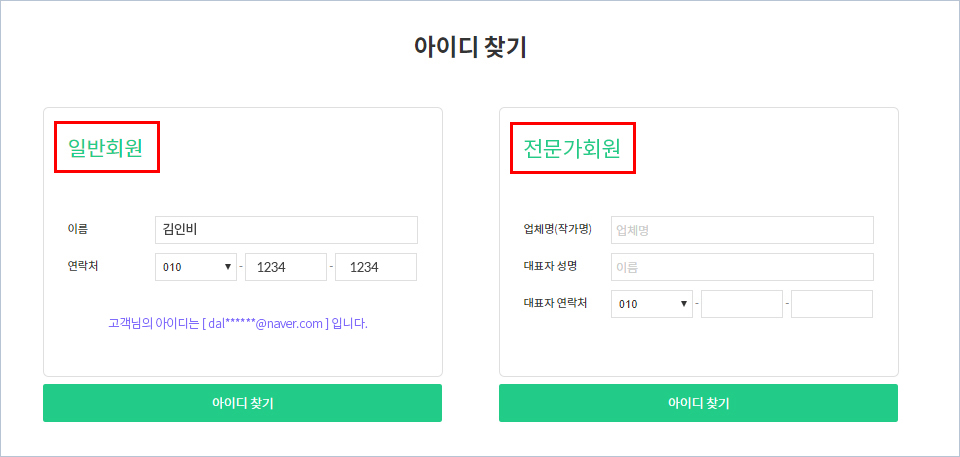The height and width of the screenshot is (457, 960).
Task: Click the dropdown arrow of 대표자 연락처 prefix
Action: pos(684,304)
